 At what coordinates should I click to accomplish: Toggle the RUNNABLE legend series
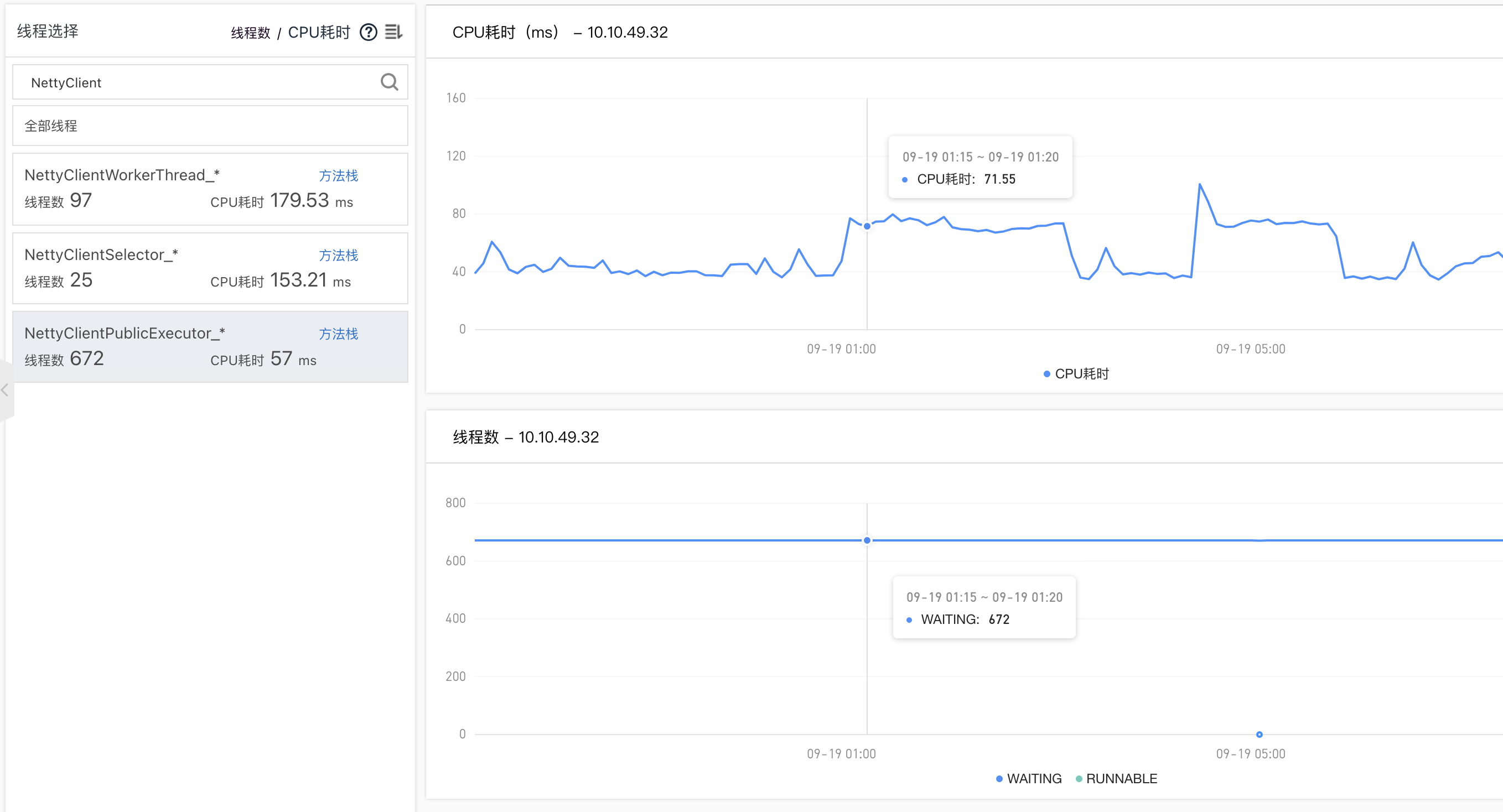coord(1116,779)
